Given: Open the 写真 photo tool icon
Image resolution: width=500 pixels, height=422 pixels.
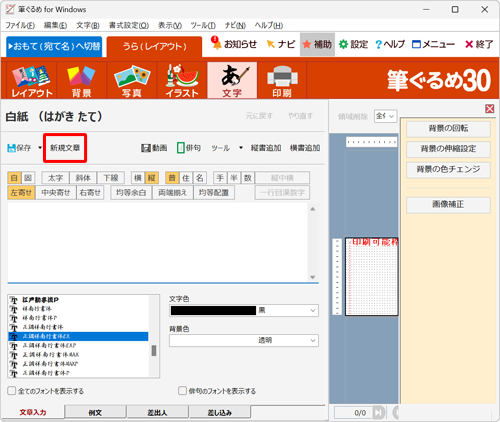Looking at the screenshot, I should click(x=132, y=80).
